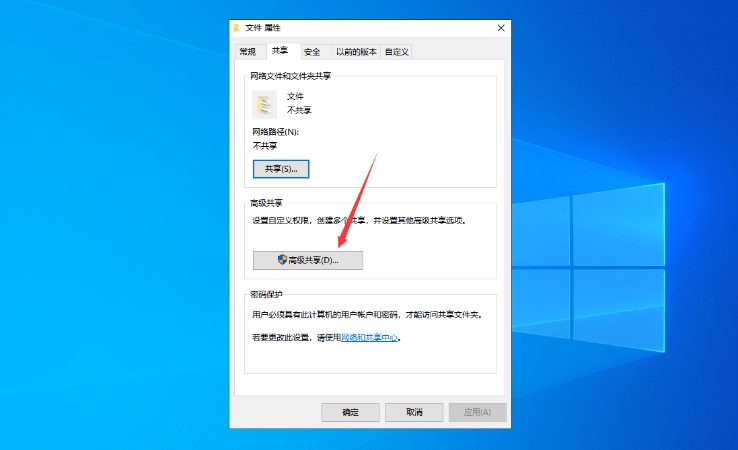Click the 文件 属性 title bar text
The height and width of the screenshot is (450, 738).
(x=263, y=28)
